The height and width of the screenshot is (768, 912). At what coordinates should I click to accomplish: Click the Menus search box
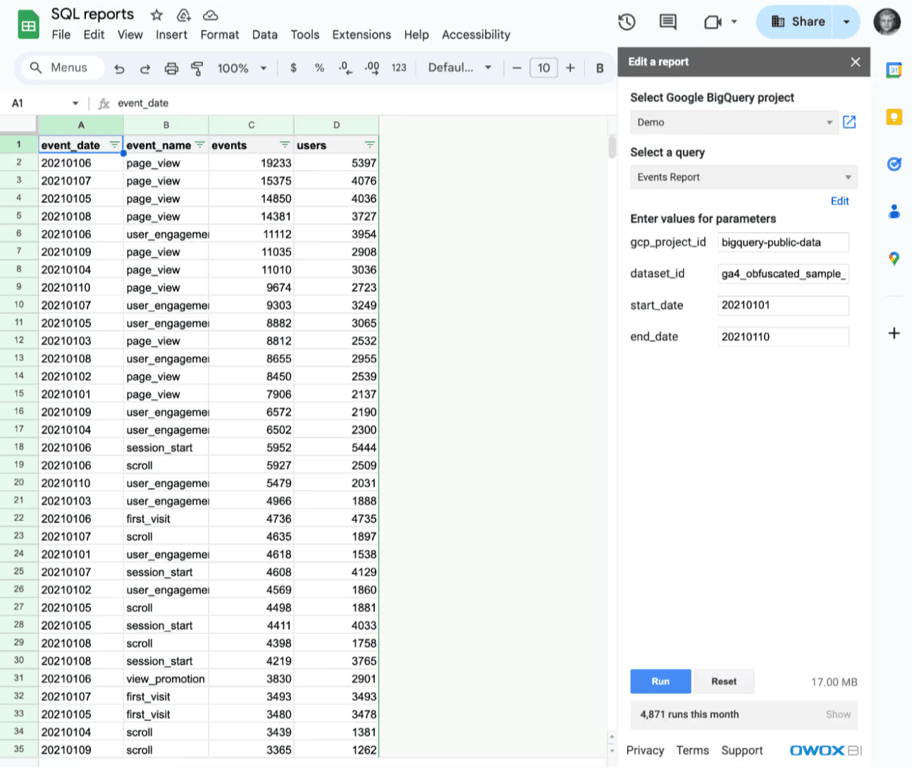coord(63,68)
